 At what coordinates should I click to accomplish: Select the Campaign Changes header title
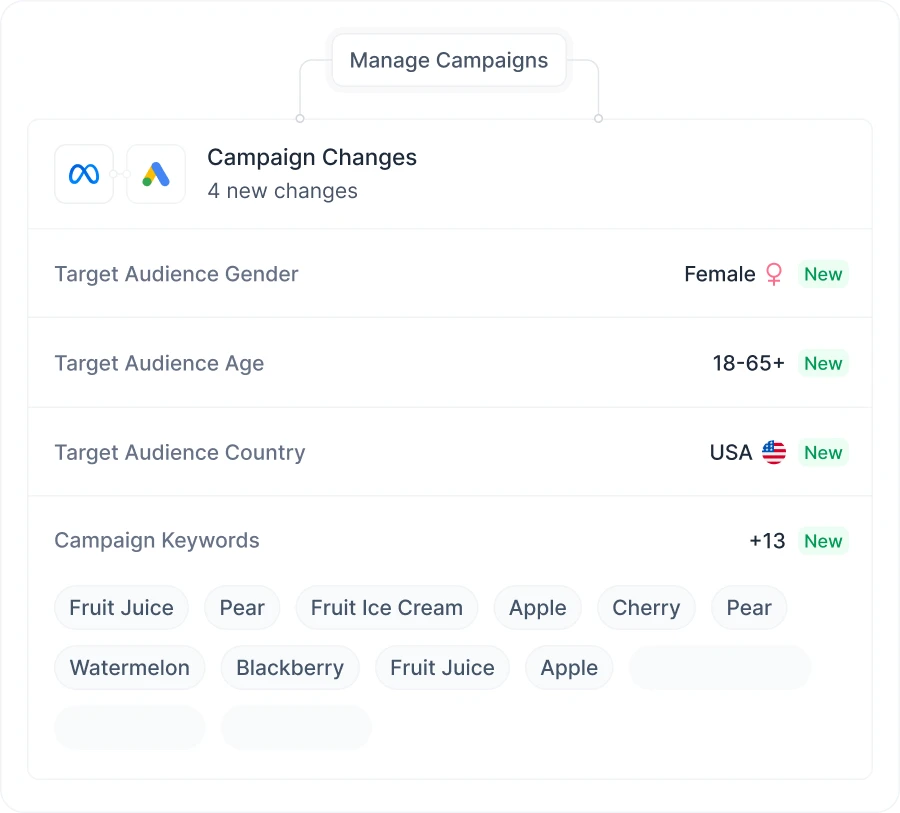312,157
